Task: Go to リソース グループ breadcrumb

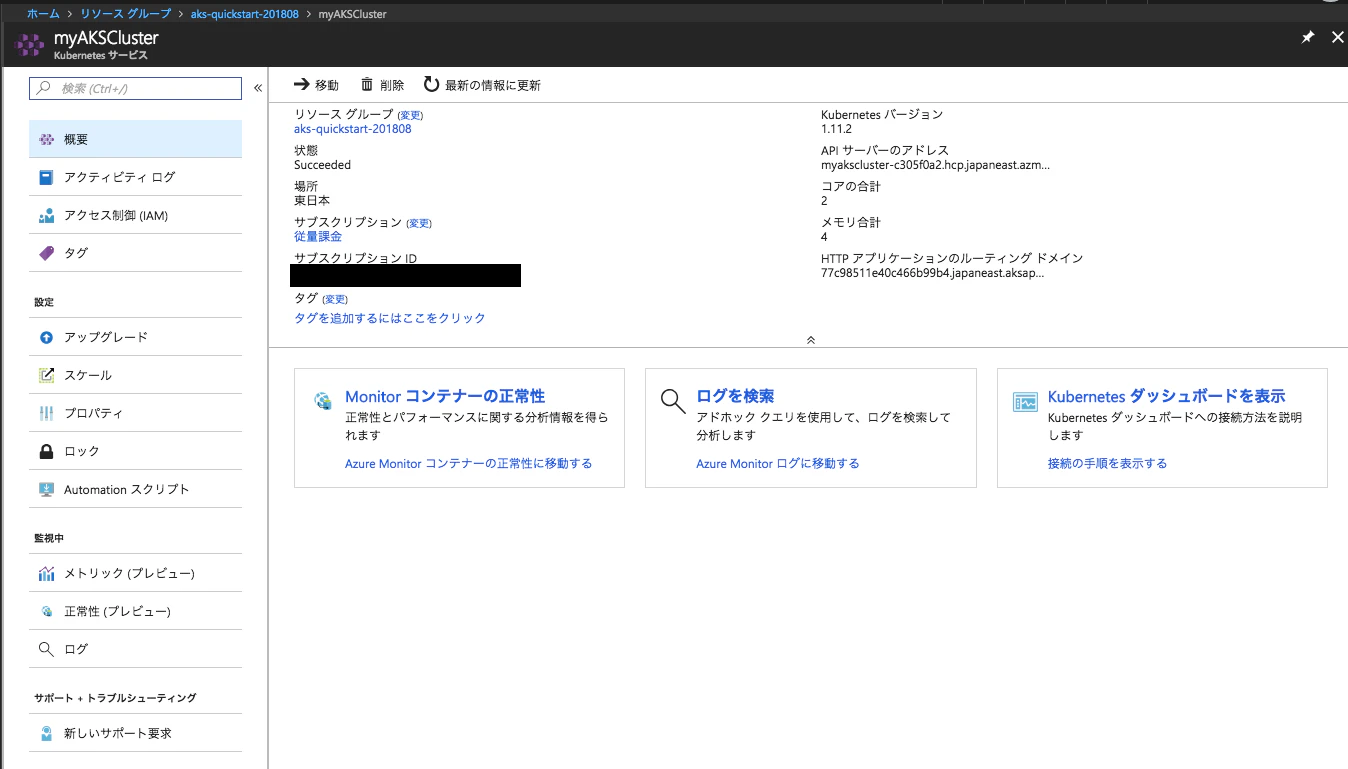Action: pyautogui.click(x=125, y=14)
